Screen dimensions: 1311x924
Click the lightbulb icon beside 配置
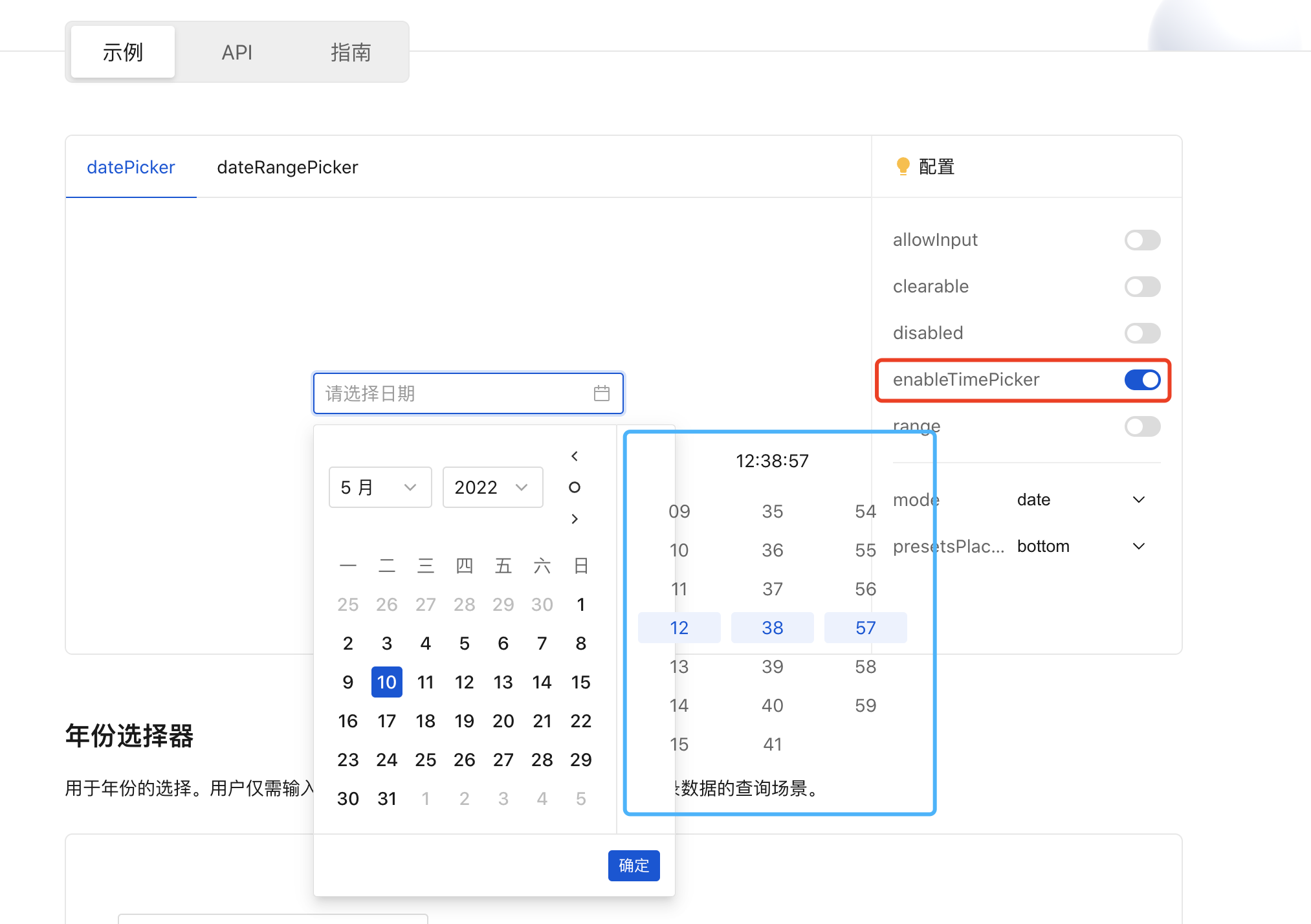903,166
